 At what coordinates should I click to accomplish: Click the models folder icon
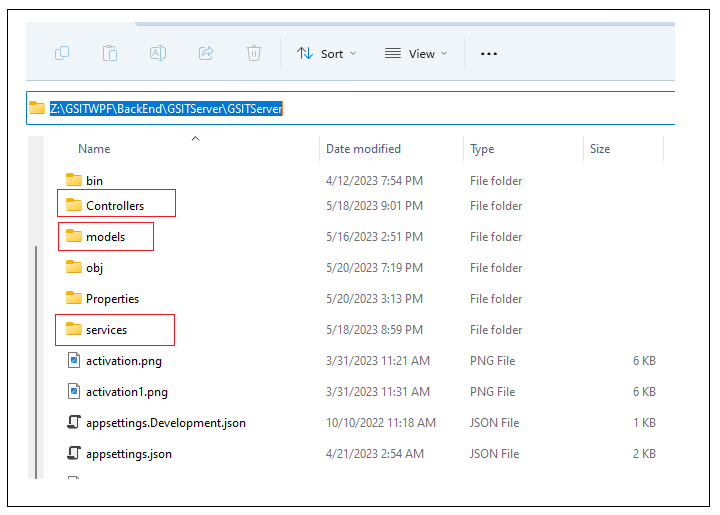tap(73, 236)
